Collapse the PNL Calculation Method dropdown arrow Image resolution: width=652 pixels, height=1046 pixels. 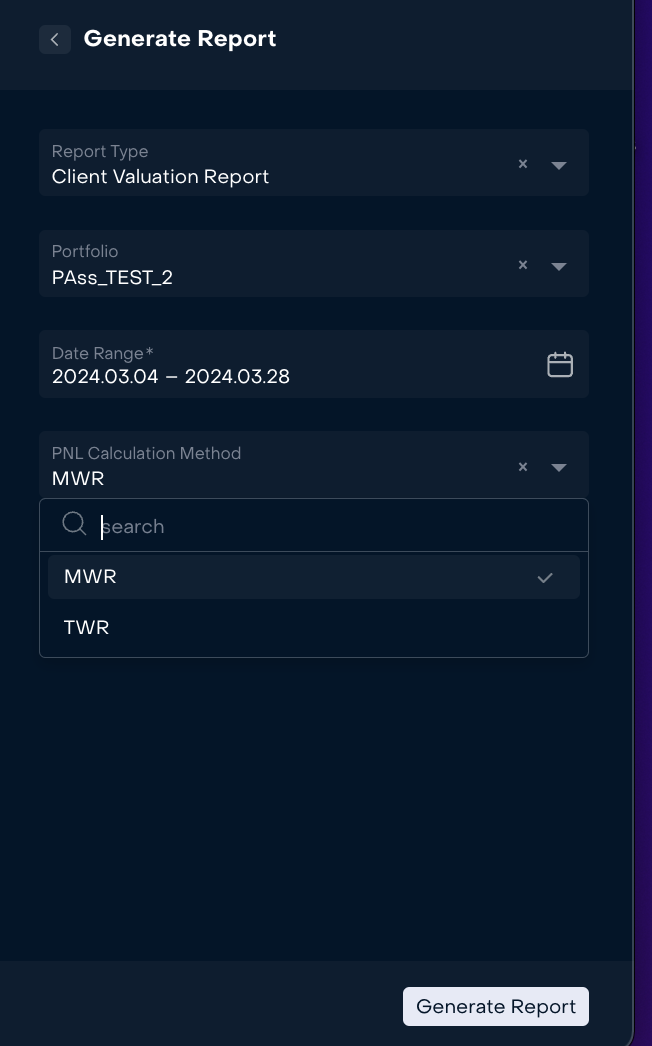pyautogui.click(x=559, y=467)
